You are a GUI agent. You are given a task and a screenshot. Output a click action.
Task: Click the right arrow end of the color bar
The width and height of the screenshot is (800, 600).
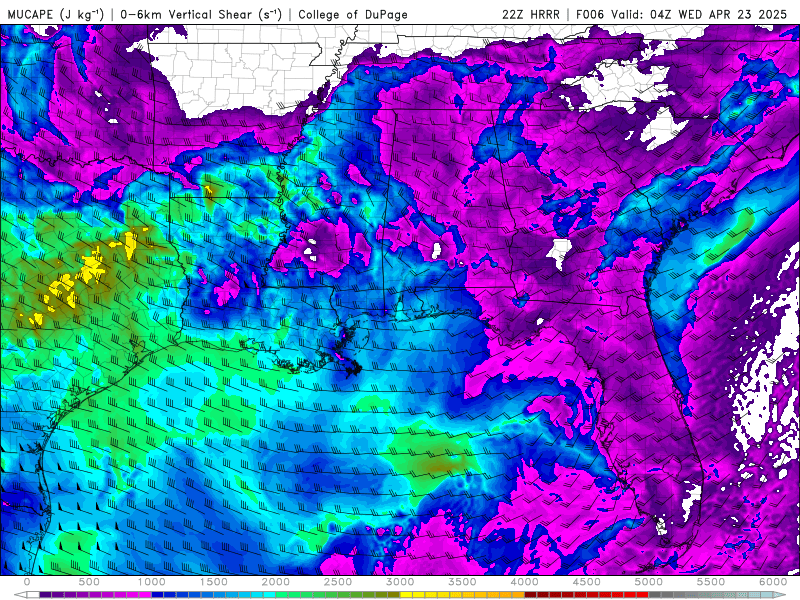click(x=779, y=595)
